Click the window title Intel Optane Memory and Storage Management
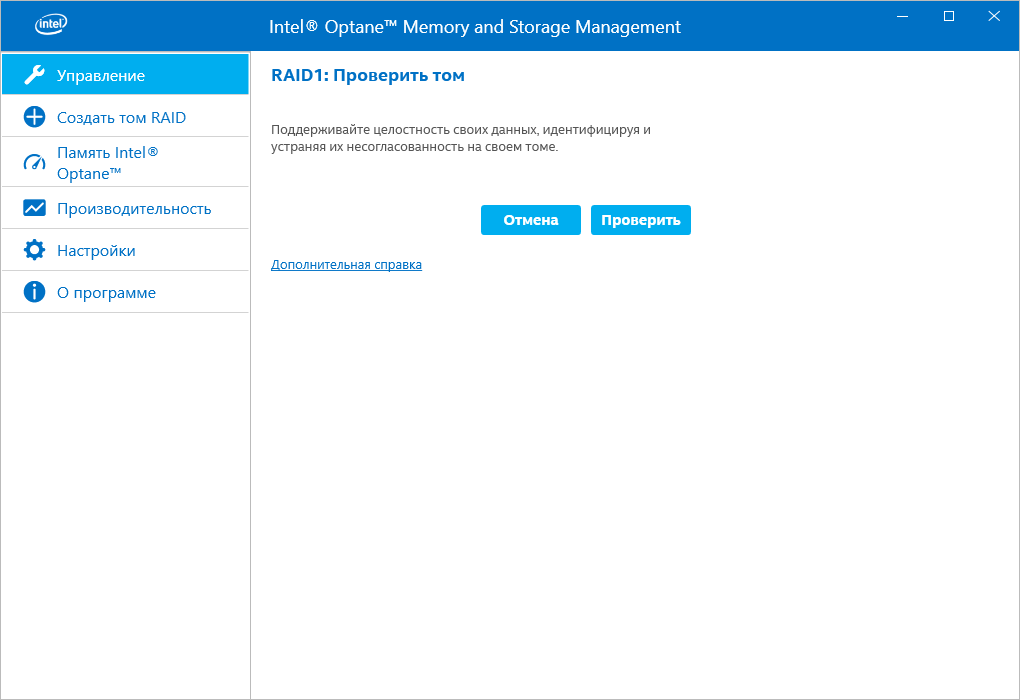 point(474,27)
